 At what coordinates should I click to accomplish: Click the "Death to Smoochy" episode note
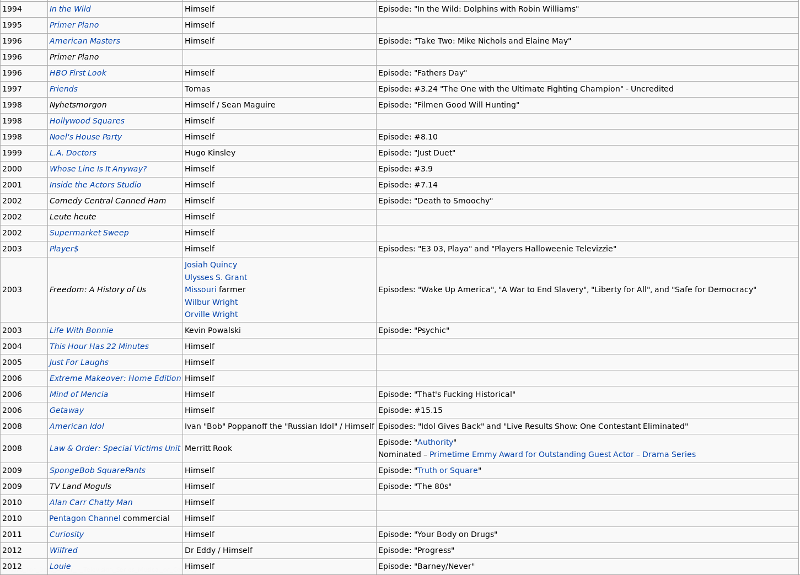coord(436,201)
